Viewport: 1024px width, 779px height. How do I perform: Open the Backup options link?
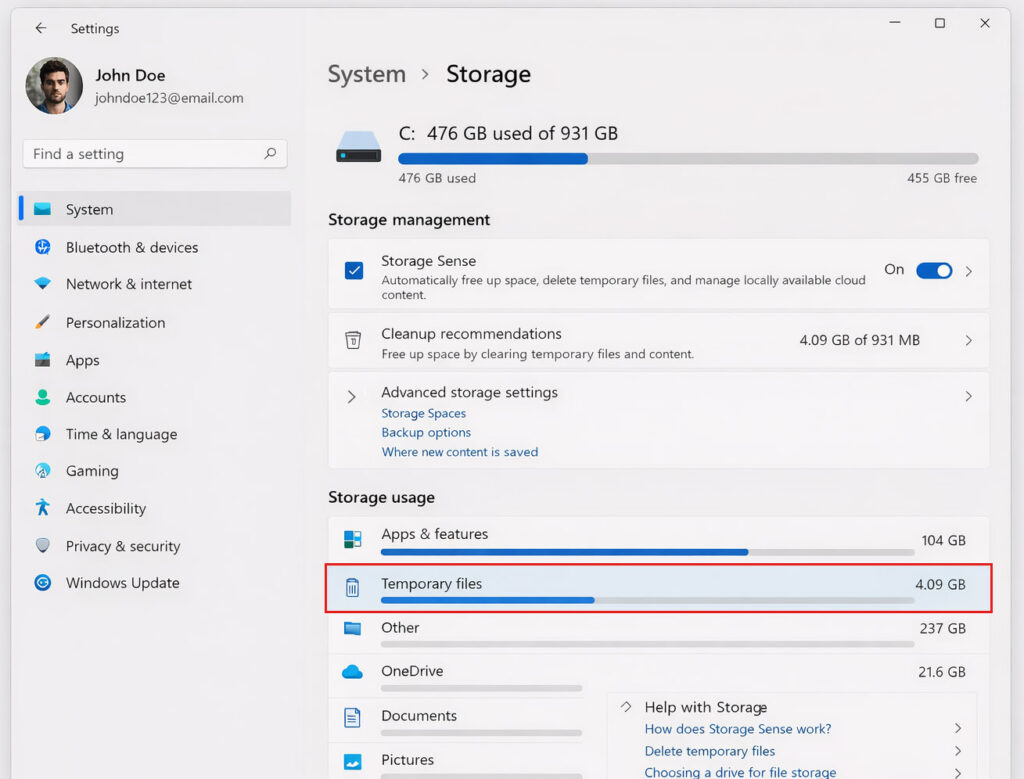pyautogui.click(x=426, y=433)
